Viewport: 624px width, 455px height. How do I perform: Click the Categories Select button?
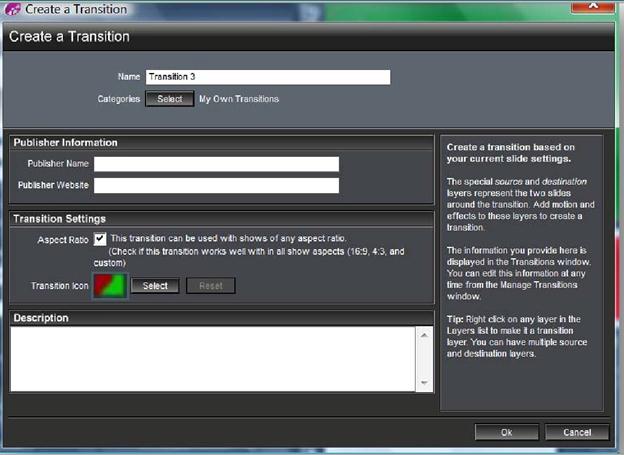(170, 99)
